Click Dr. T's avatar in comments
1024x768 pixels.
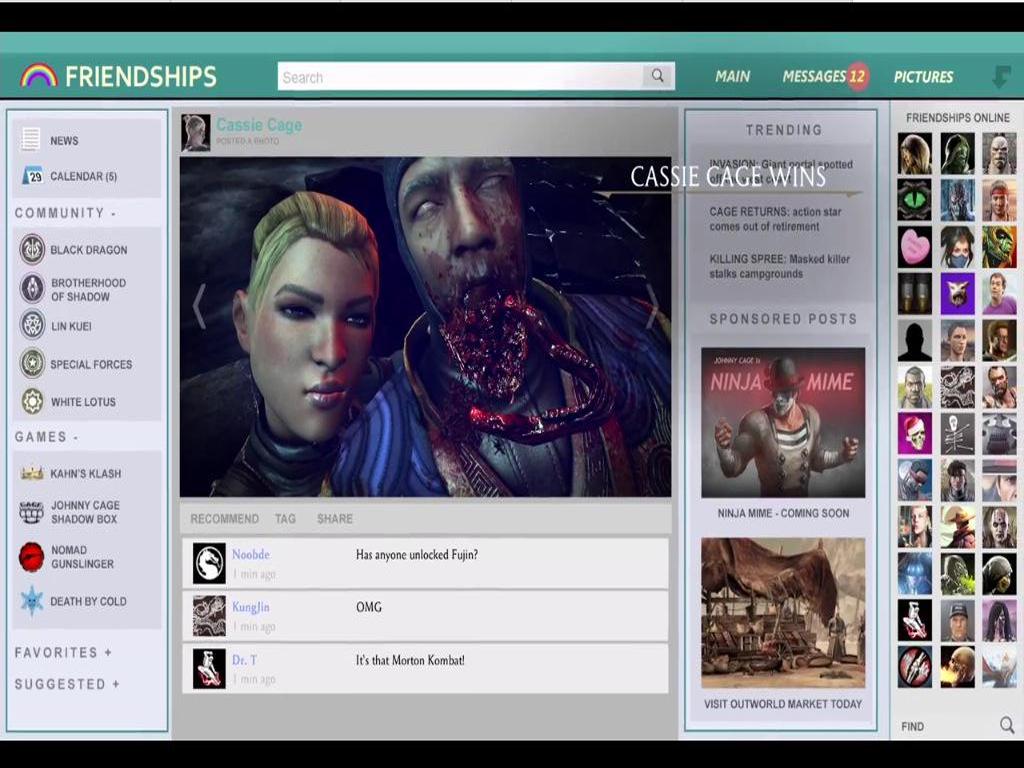(209, 668)
